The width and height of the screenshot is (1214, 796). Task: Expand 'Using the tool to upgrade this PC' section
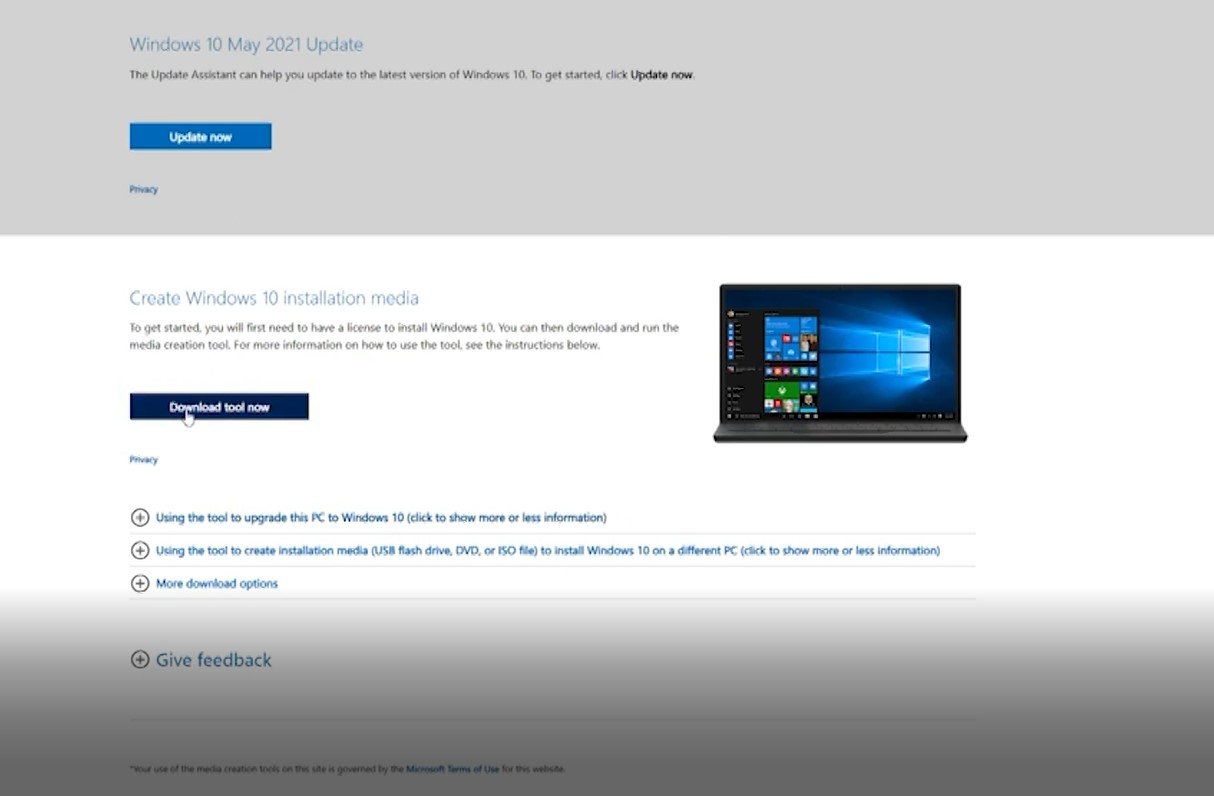point(381,518)
